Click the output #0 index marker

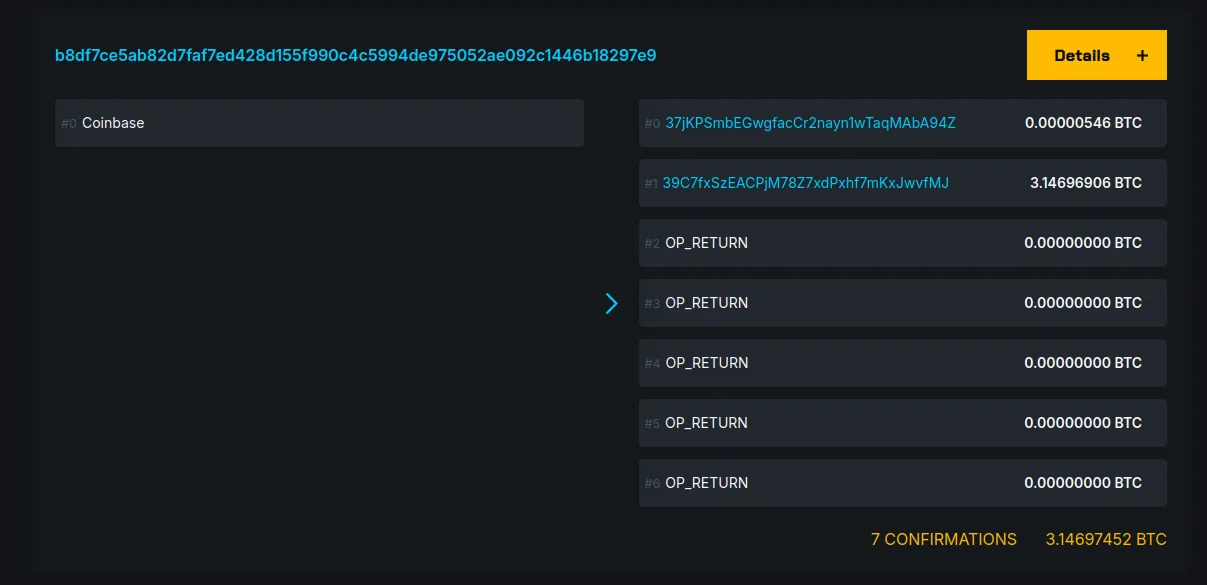651,123
